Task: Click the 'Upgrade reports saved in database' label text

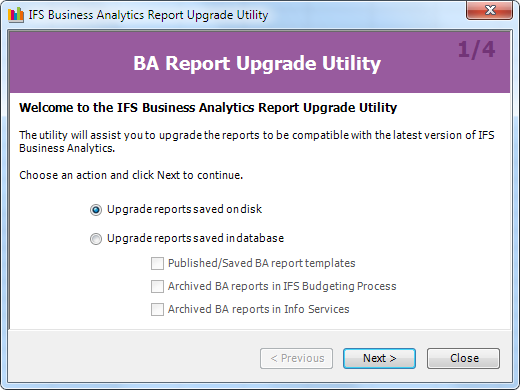Action: (x=195, y=238)
